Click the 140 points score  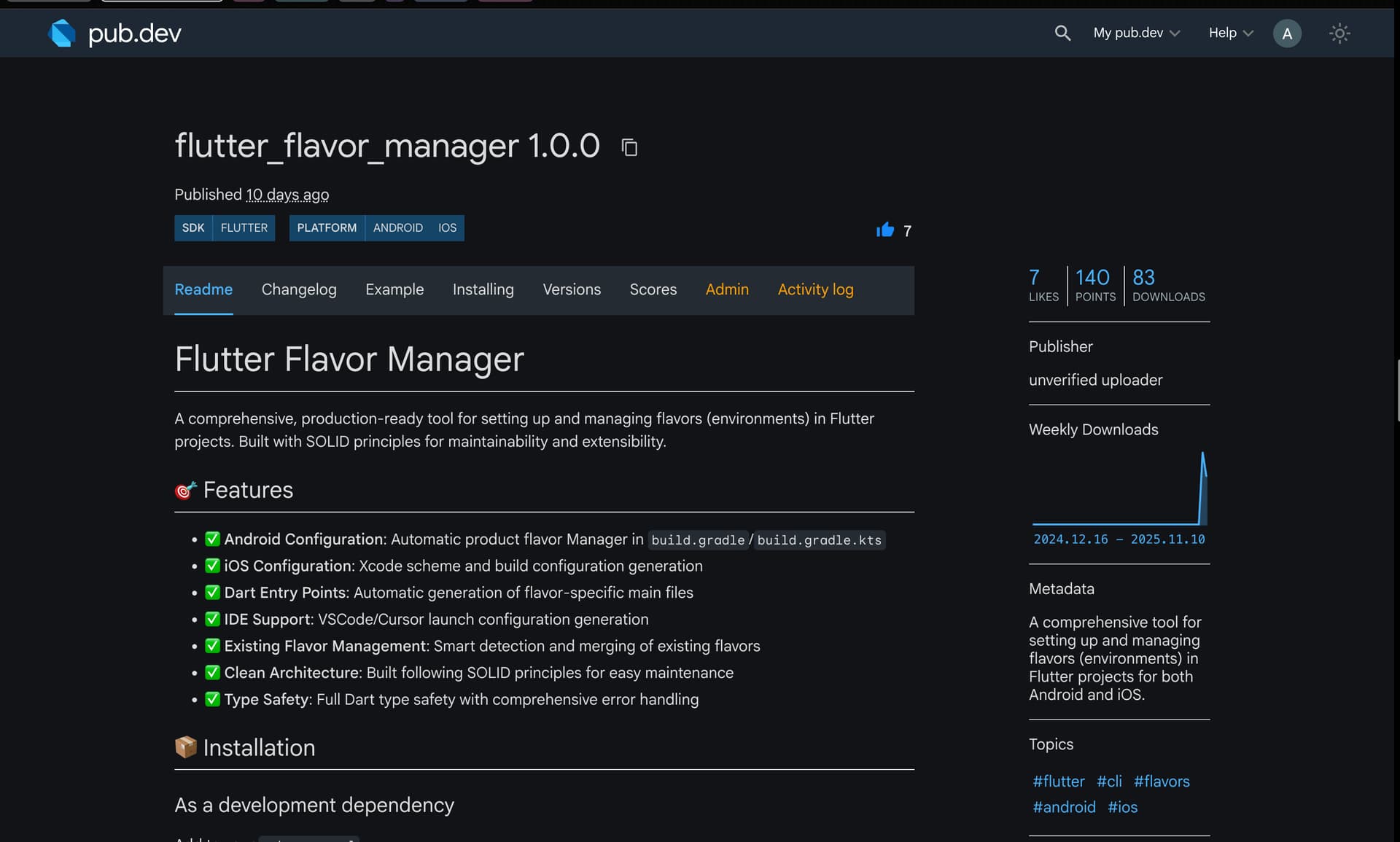pos(1092,278)
